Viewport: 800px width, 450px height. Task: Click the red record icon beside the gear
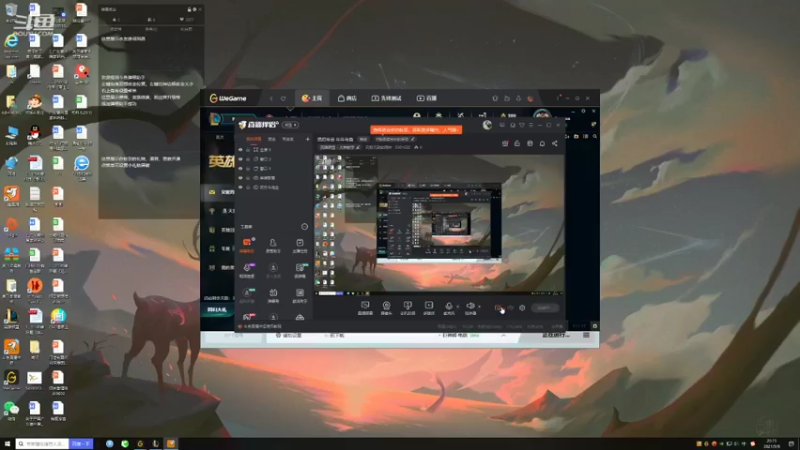pos(498,308)
